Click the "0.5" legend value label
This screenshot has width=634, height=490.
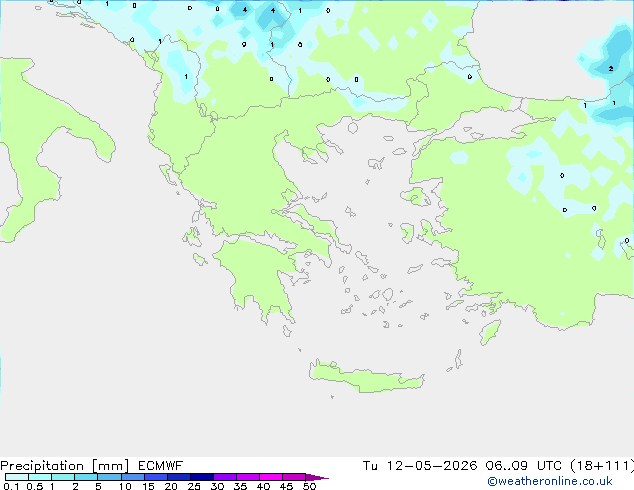tap(35, 486)
